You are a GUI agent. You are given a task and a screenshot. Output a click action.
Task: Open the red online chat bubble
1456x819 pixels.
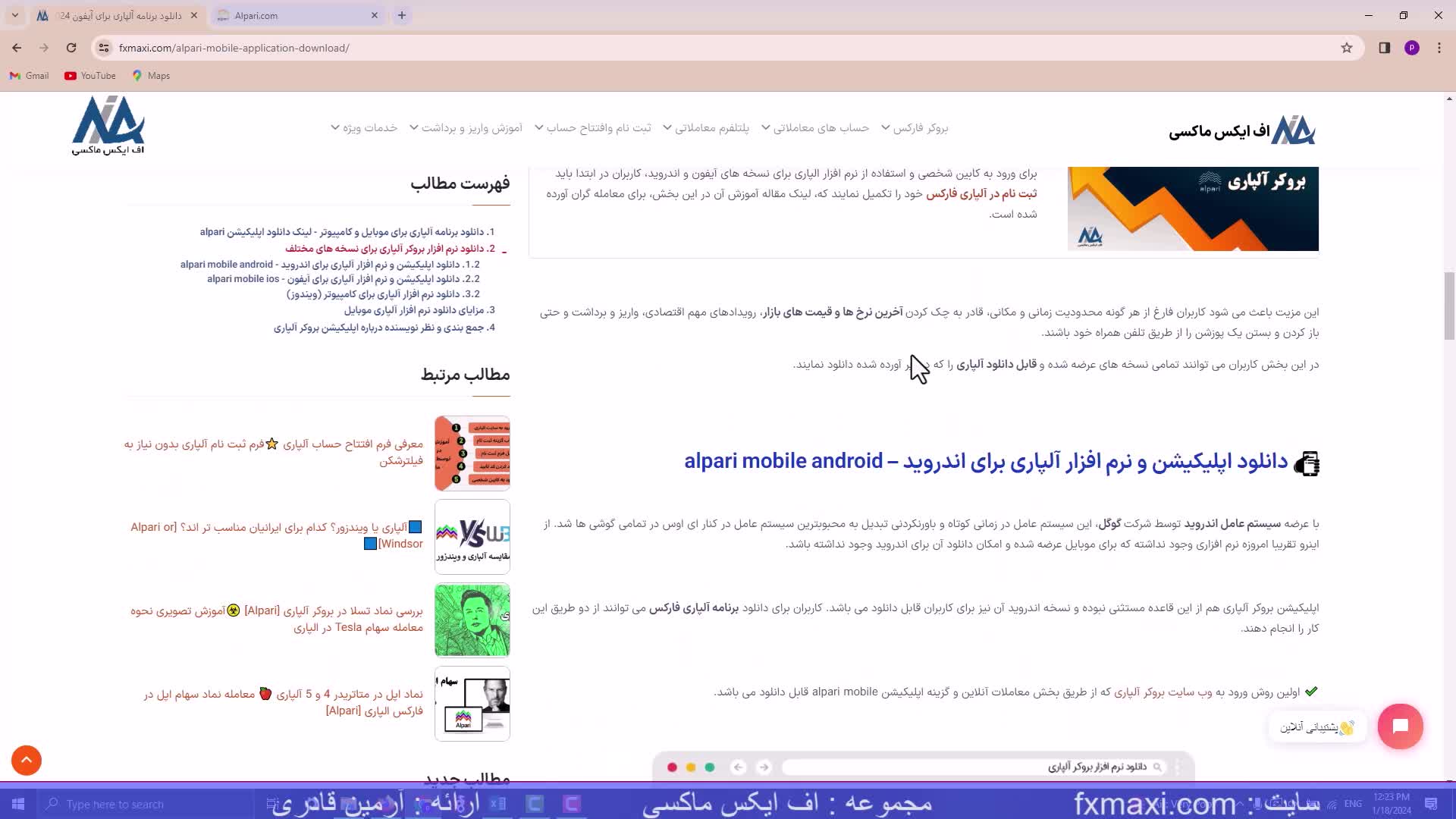1400,726
